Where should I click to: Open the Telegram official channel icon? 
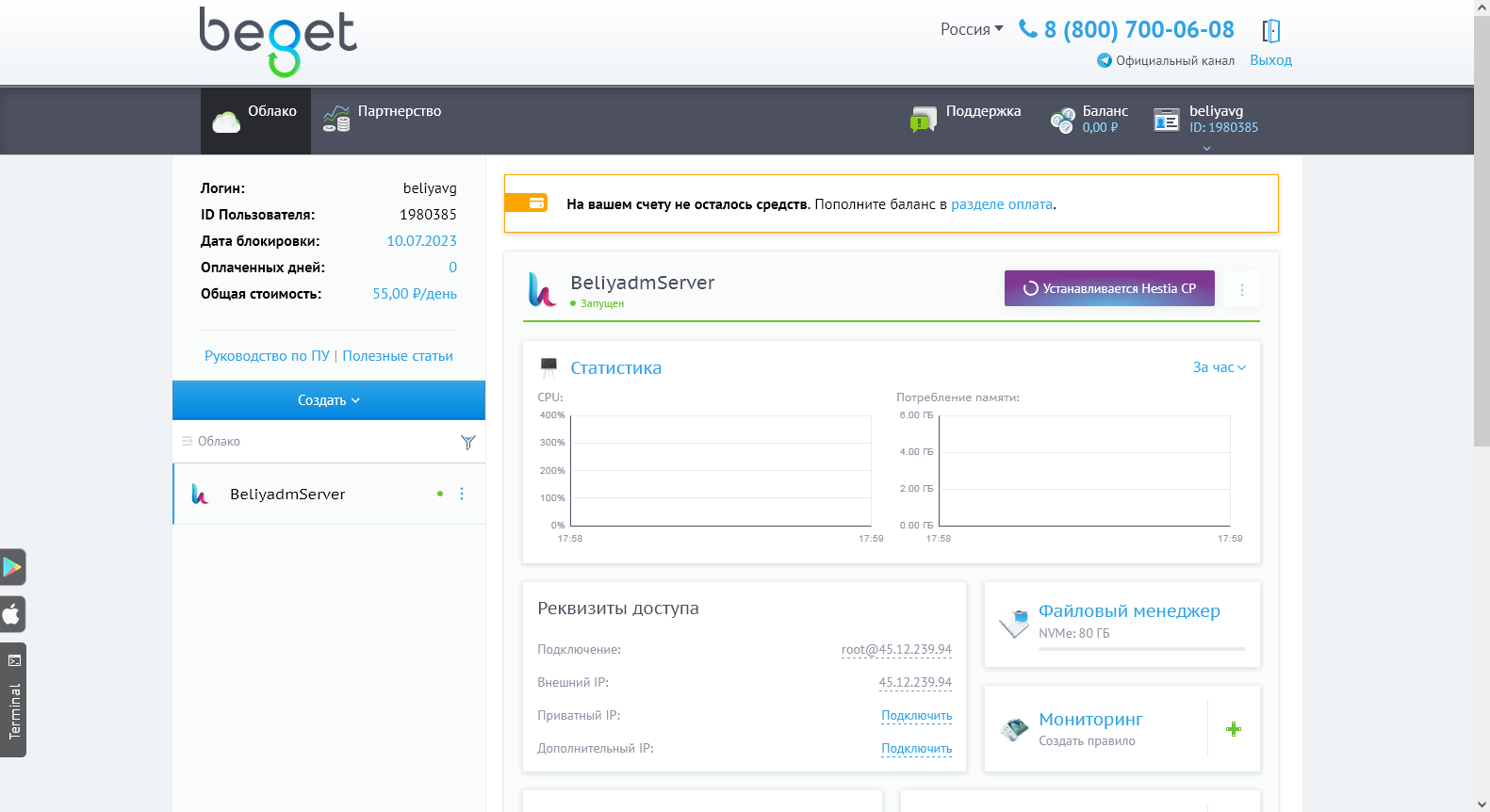coord(1105,60)
